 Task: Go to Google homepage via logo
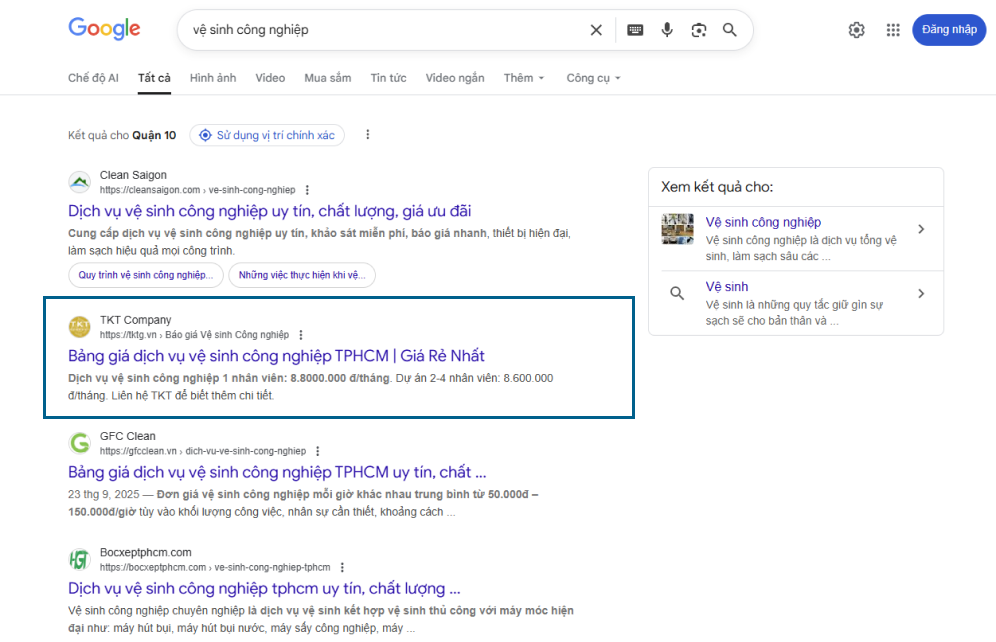(x=104, y=29)
